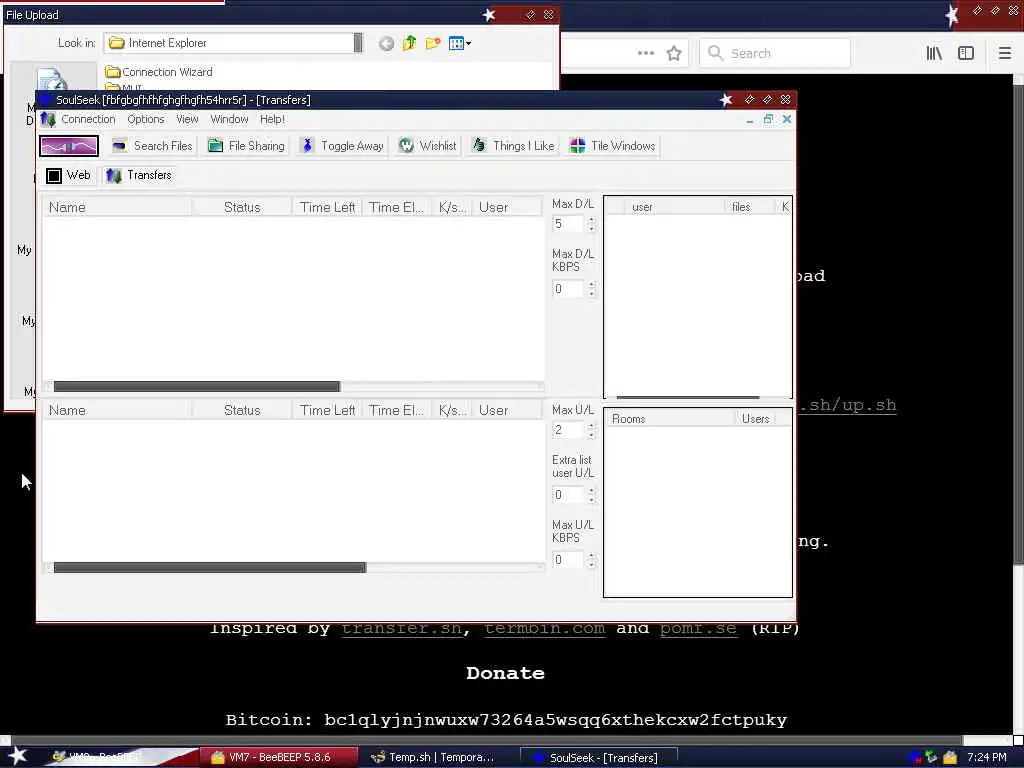
Task: Open the Firefox hamburger menu
Action: (x=1005, y=54)
